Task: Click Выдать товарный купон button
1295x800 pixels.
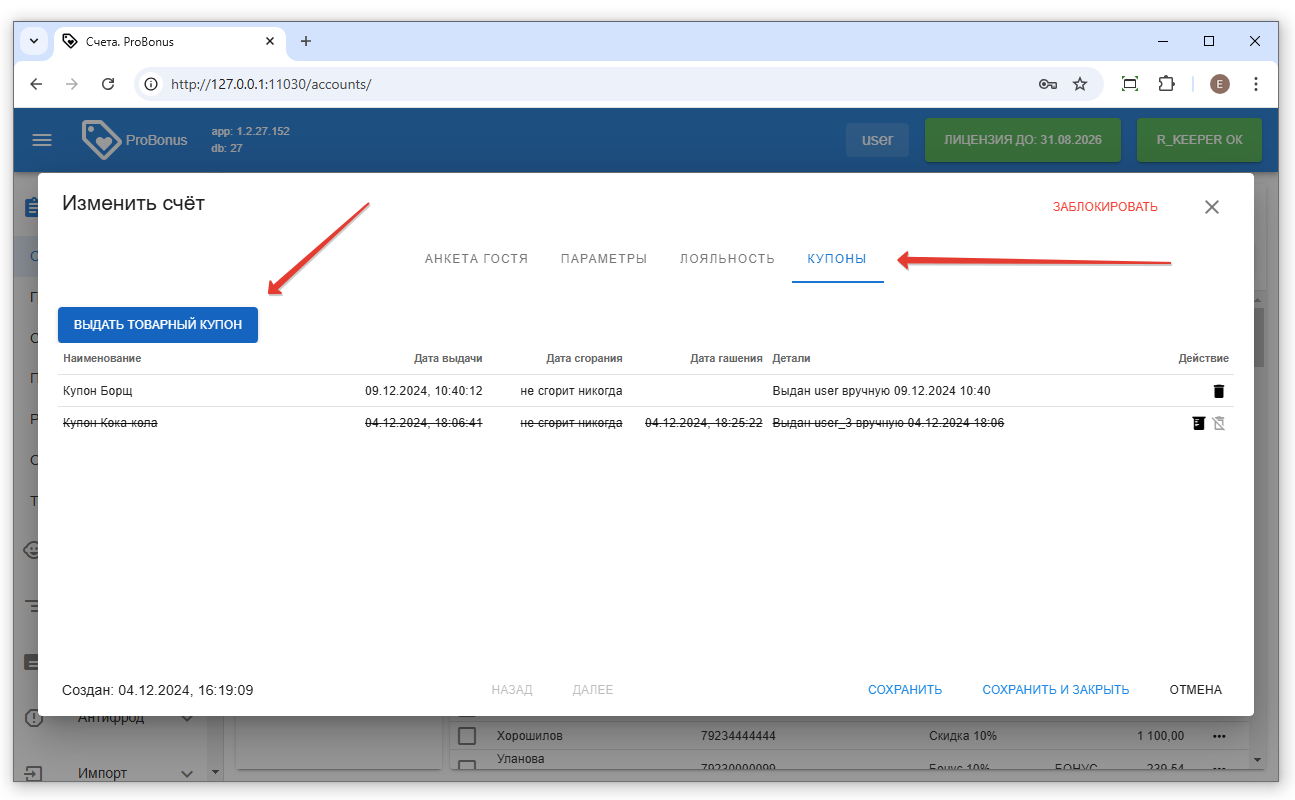Action: (x=158, y=325)
